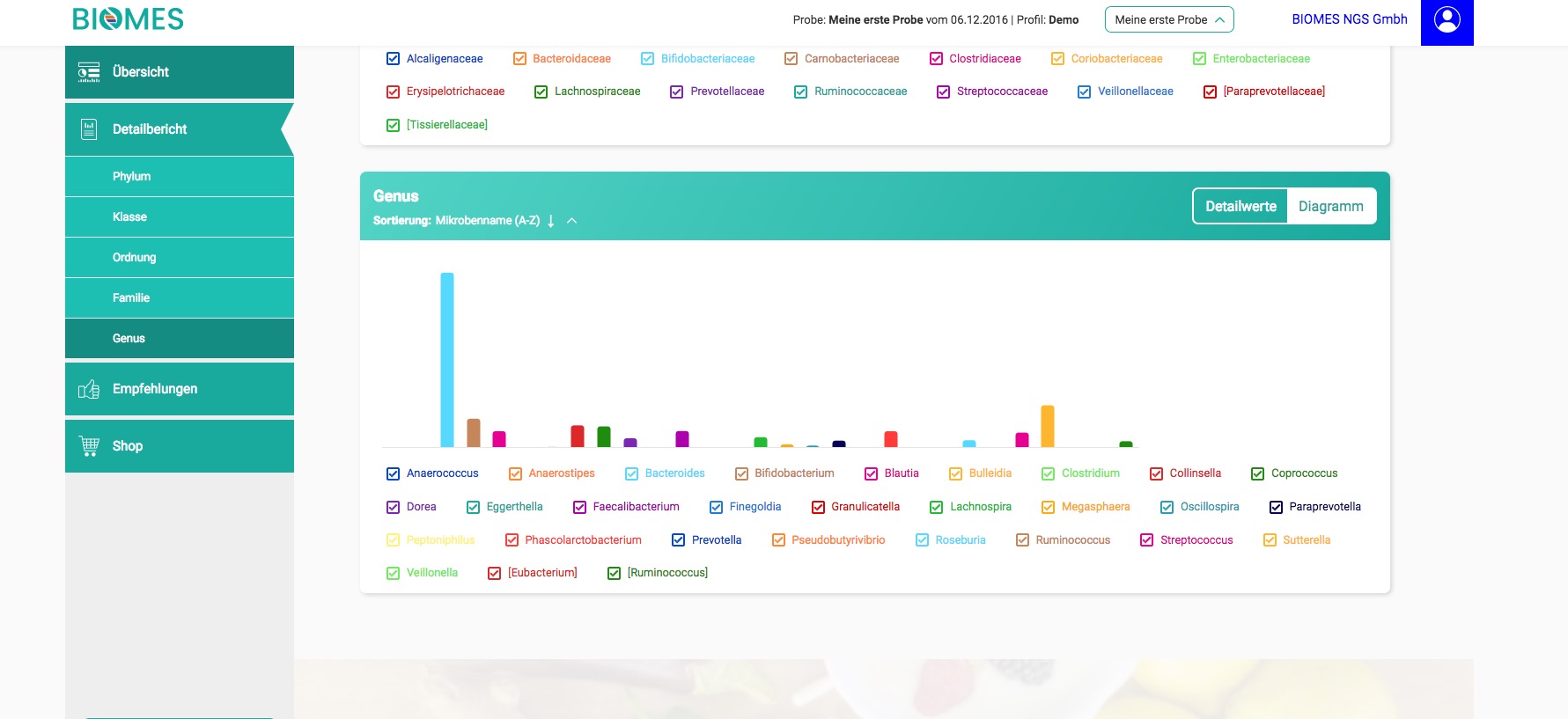Viewport: 1568px width, 719px height.
Task: Disable the Megasphaera checkbox in legend
Action: click(1048, 507)
